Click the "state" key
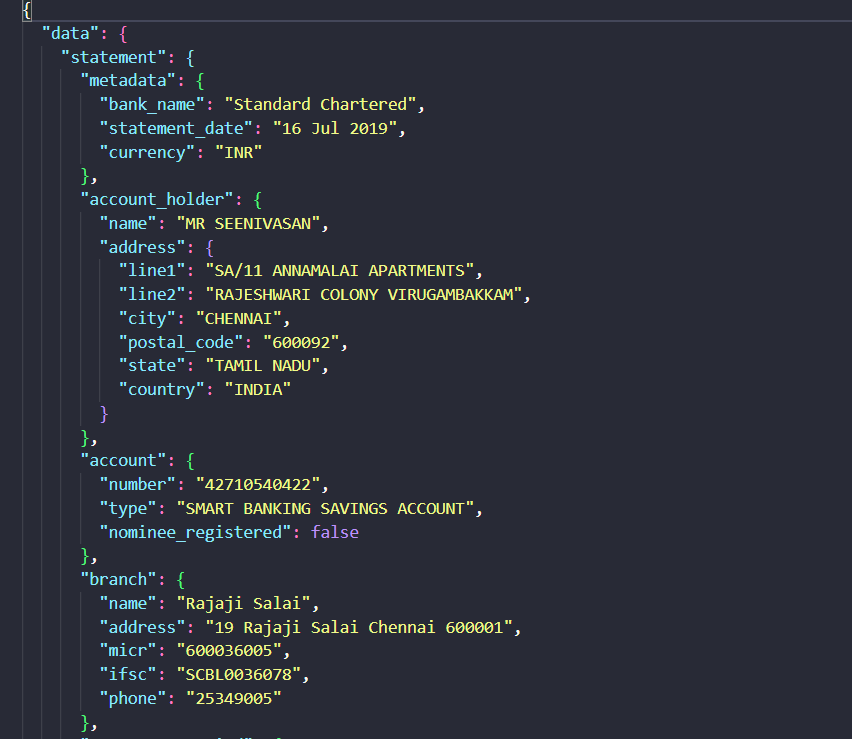Screen dimensions: 852x739 [152, 365]
